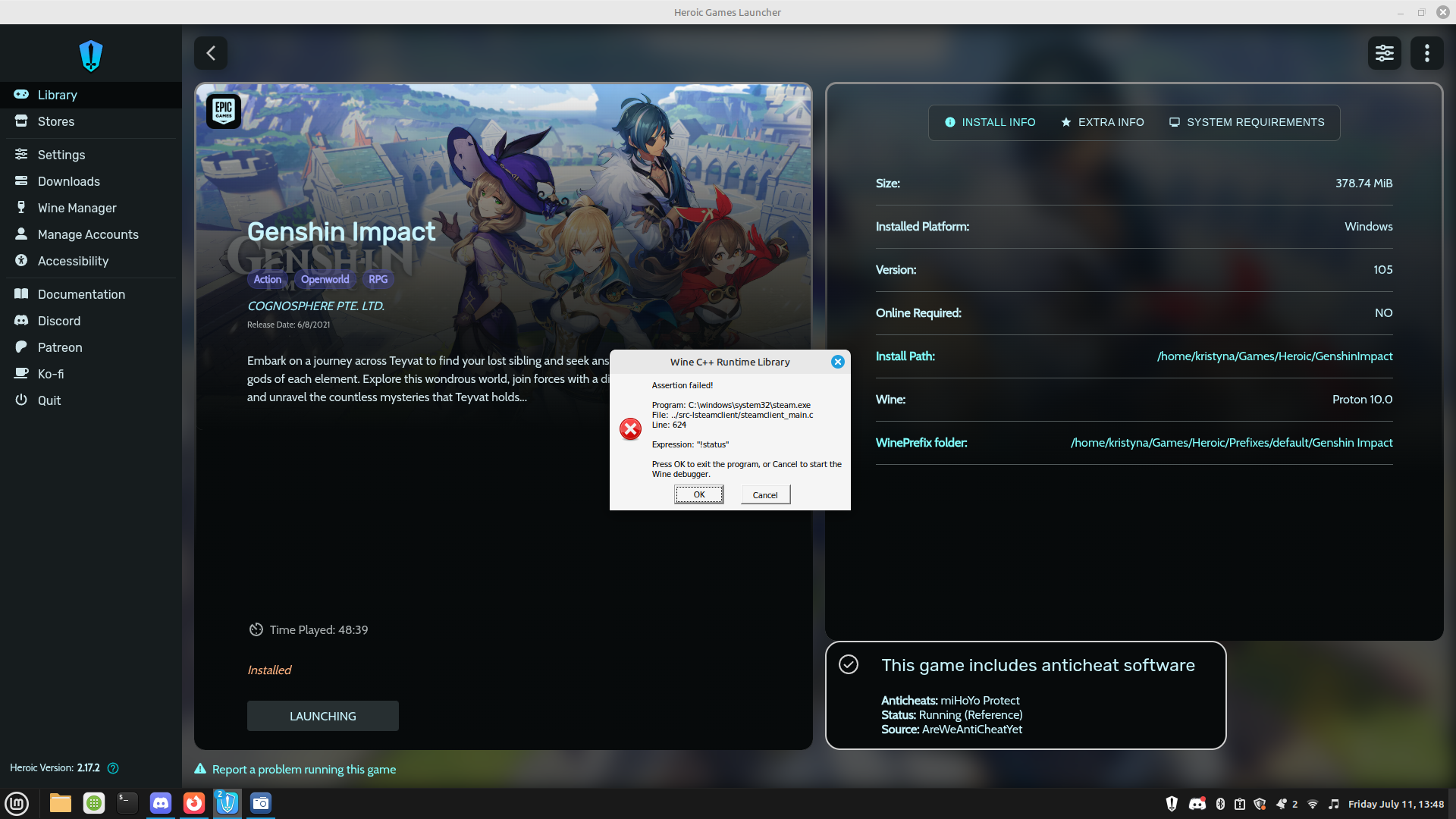Viewport: 1456px width, 819px height.
Task: Click the Heroic shield logo in the sidebar
Action: point(91,55)
